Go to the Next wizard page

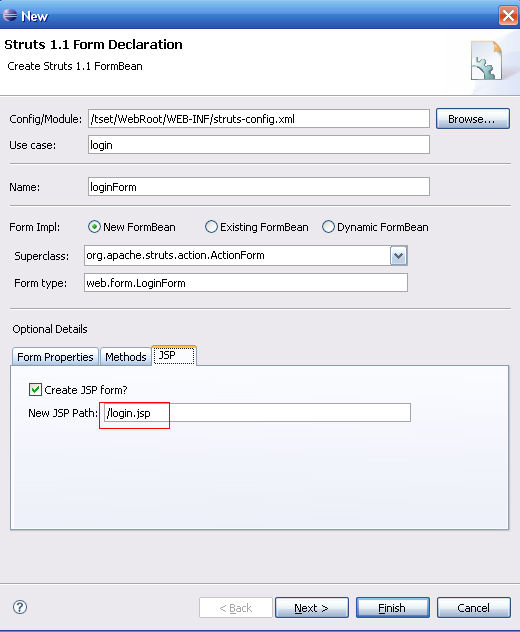point(312,607)
